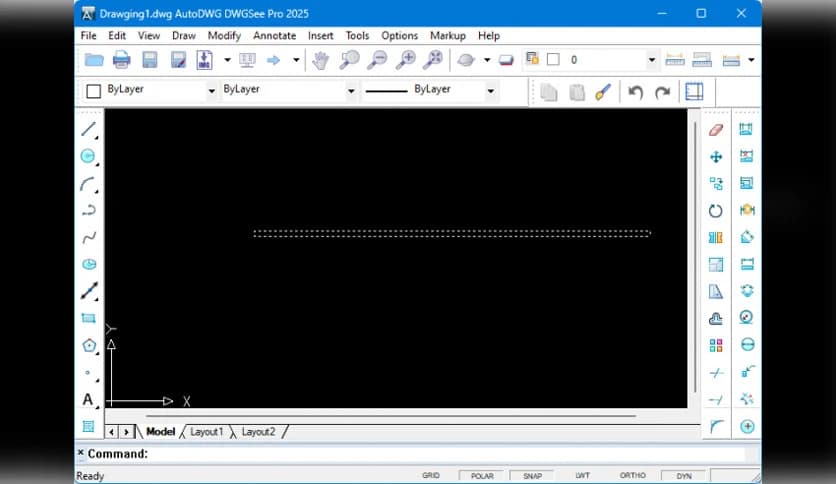Select the Polyline tool
The width and height of the screenshot is (836, 484).
tap(89, 210)
